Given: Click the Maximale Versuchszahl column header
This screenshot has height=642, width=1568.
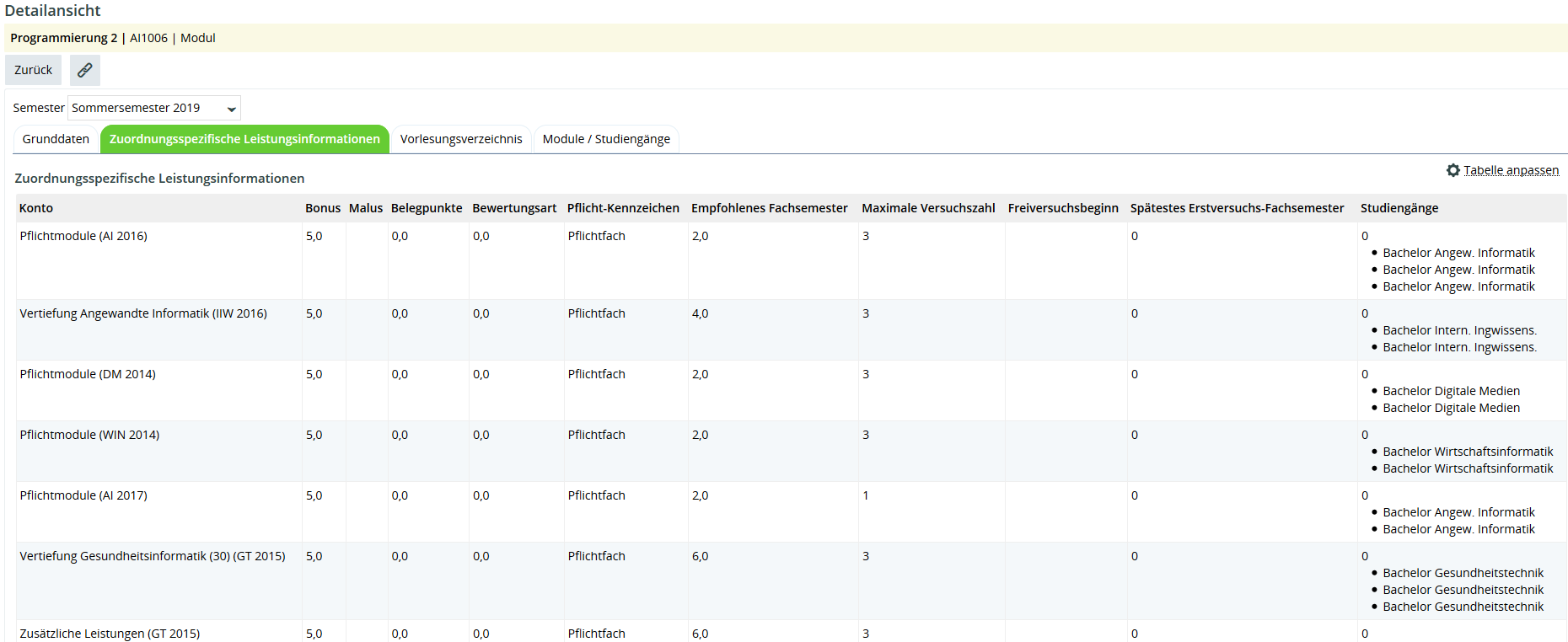Looking at the screenshot, I should pyautogui.click(x=928, y=208).
